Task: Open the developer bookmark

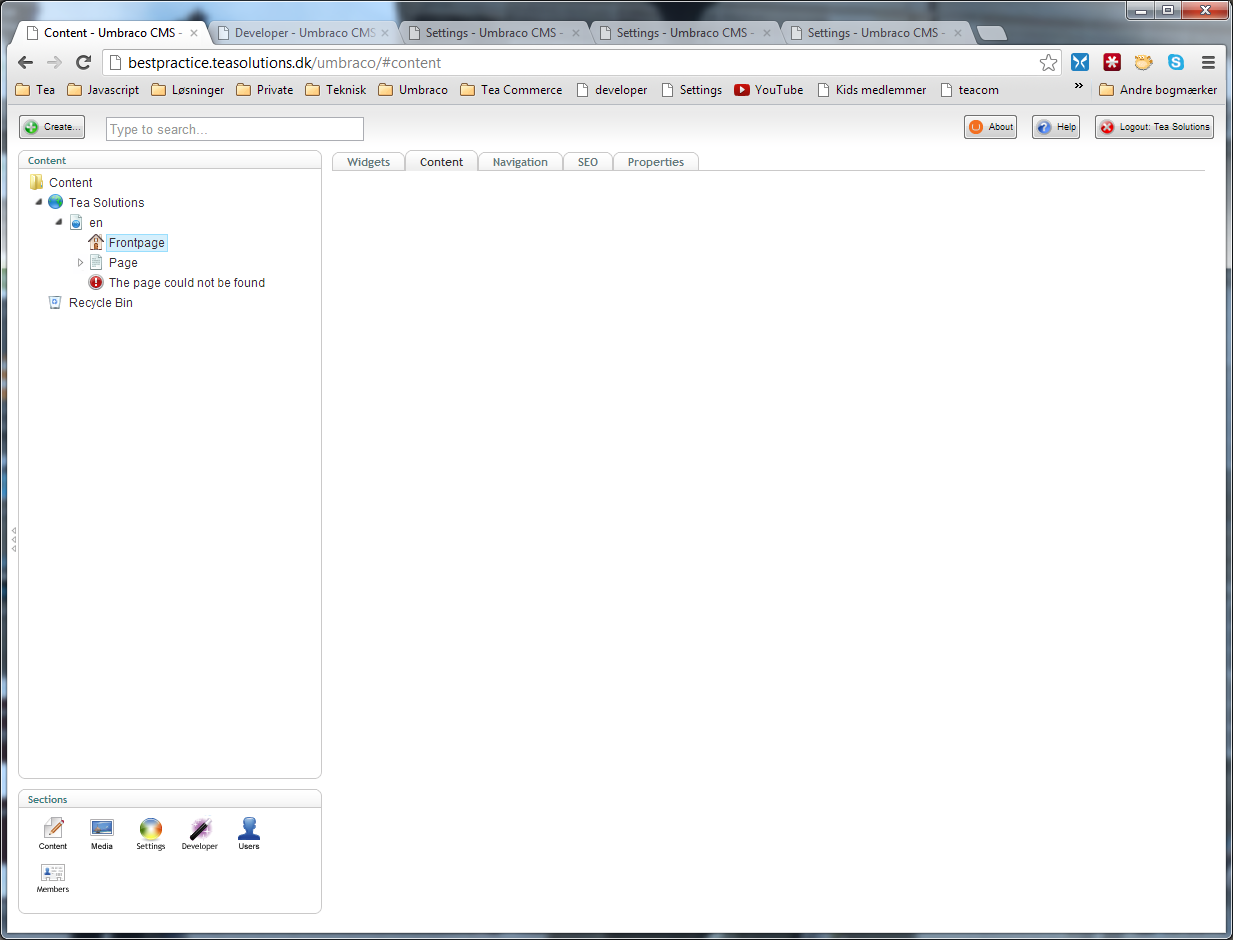Action: 611,90
